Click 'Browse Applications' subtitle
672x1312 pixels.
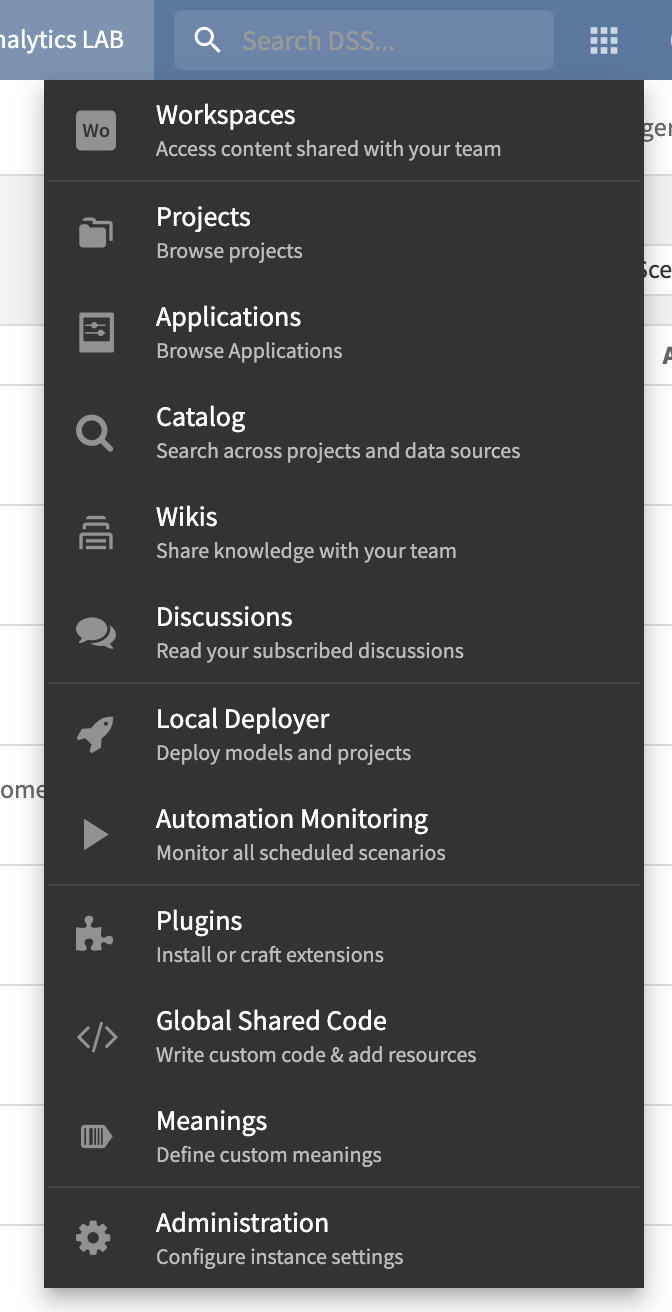point(249,351)
